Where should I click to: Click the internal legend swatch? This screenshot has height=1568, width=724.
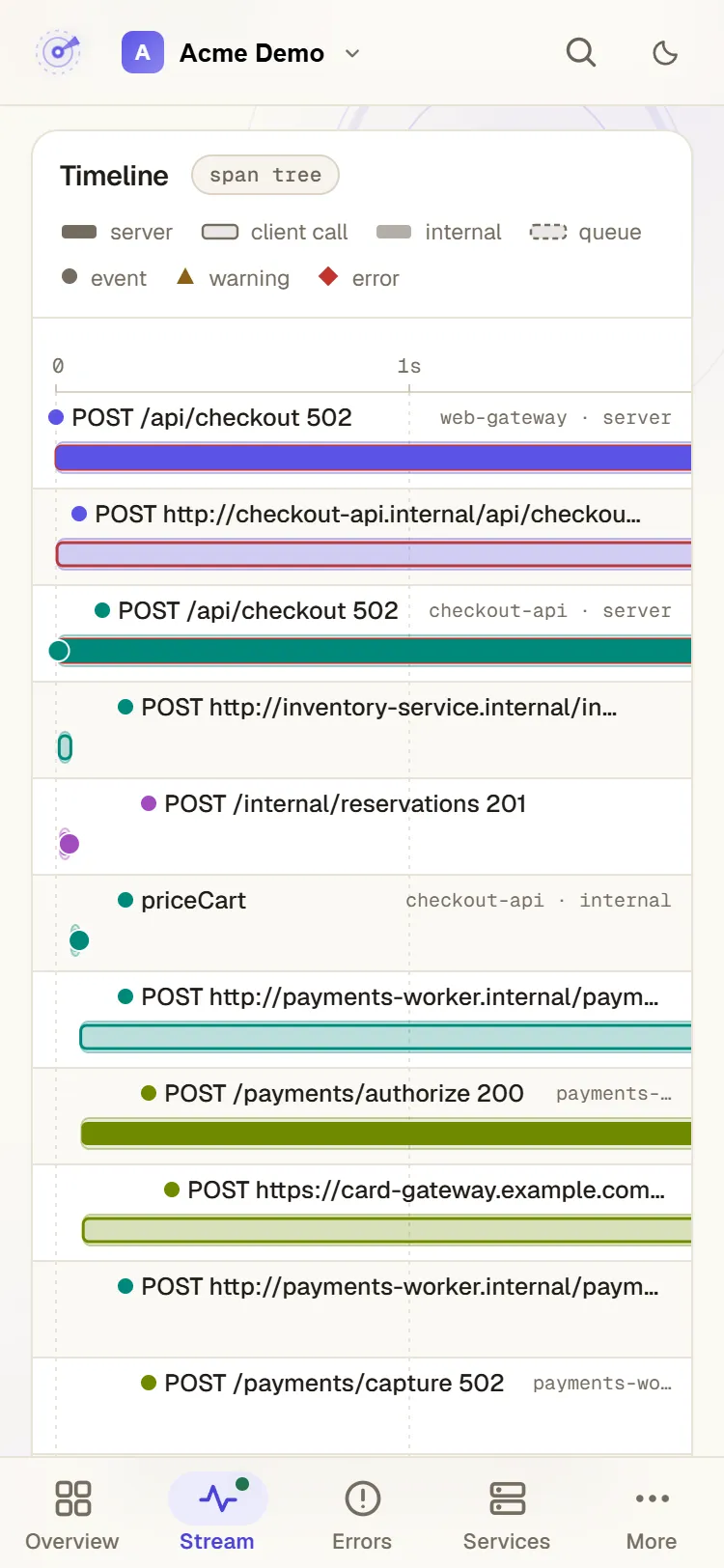tap(394, 232)
